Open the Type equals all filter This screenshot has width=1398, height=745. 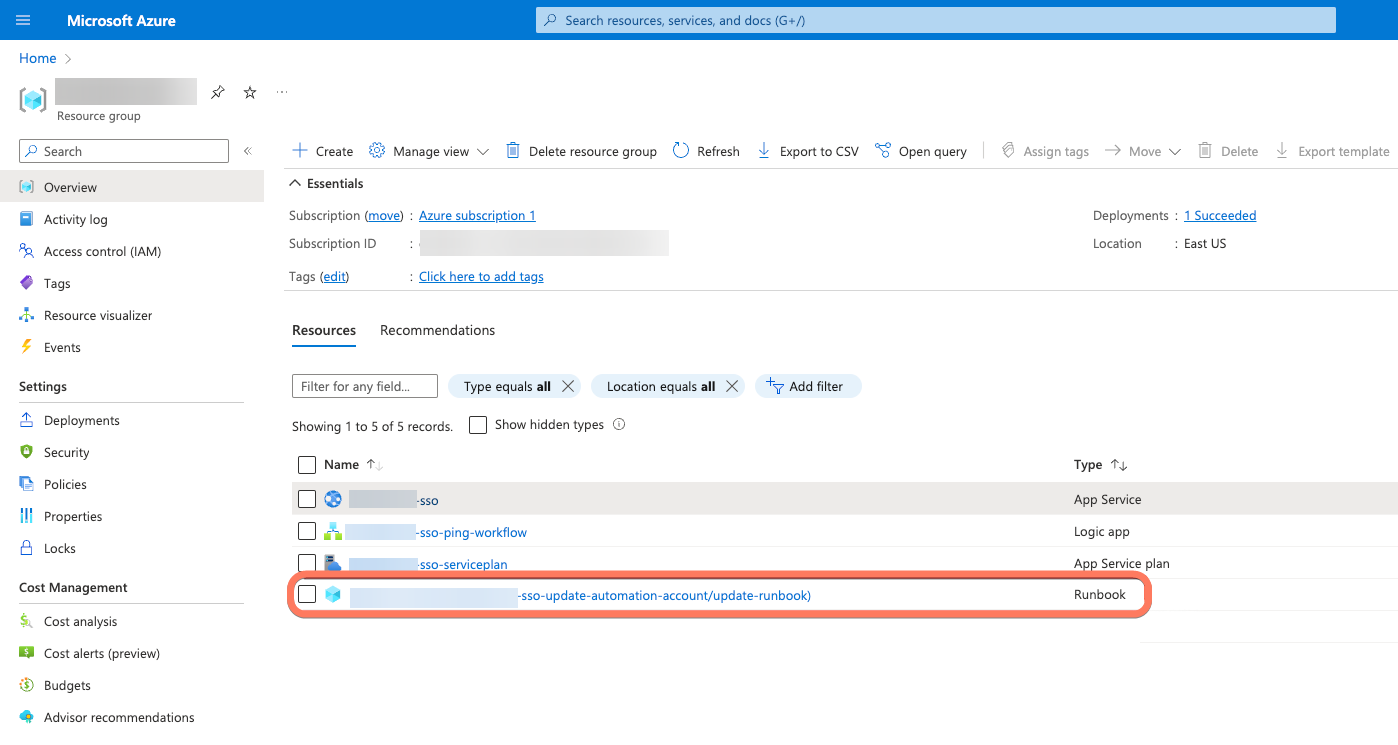tap(507, 386)
